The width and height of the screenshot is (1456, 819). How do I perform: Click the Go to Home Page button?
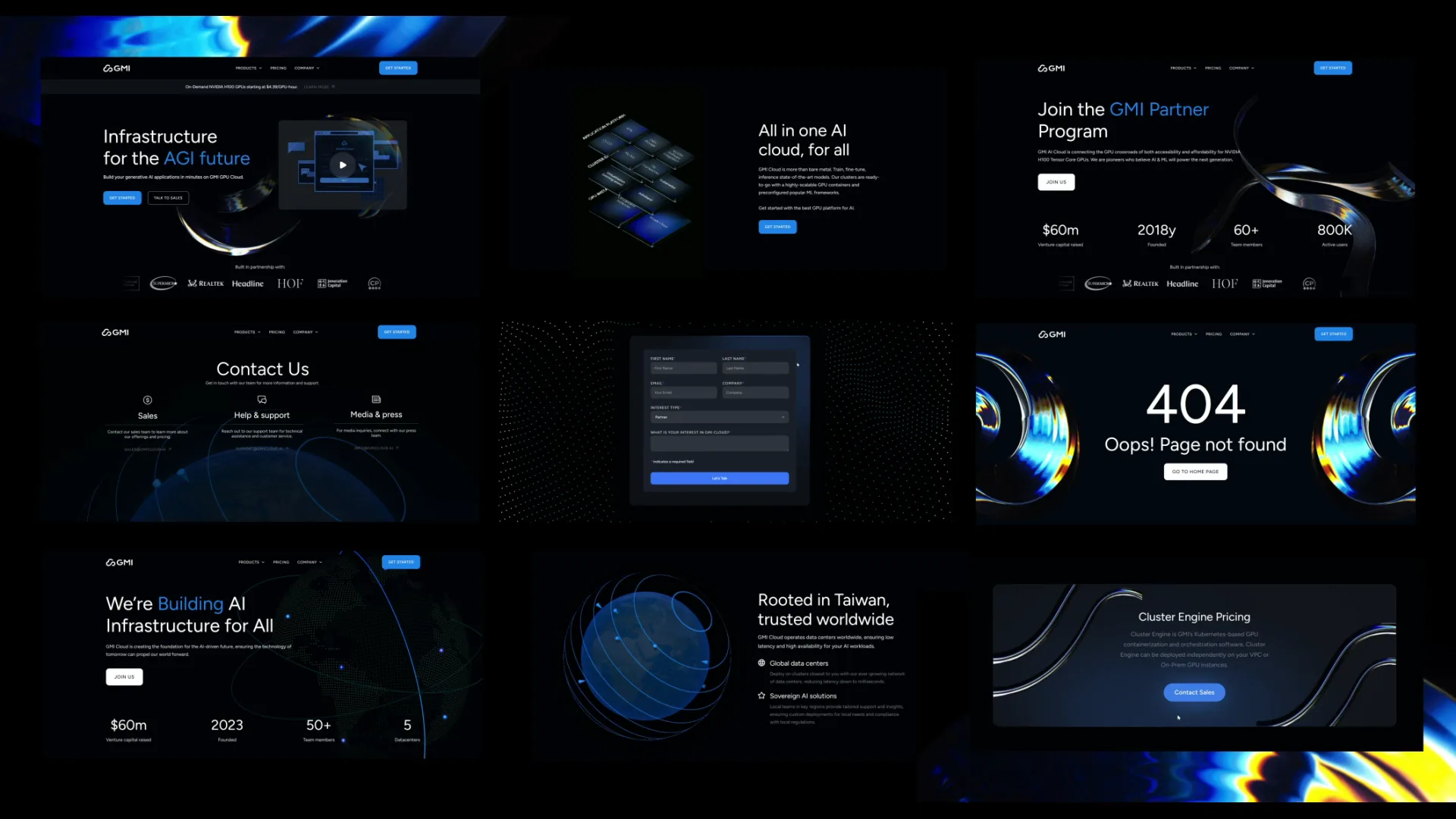point(1196,472)
